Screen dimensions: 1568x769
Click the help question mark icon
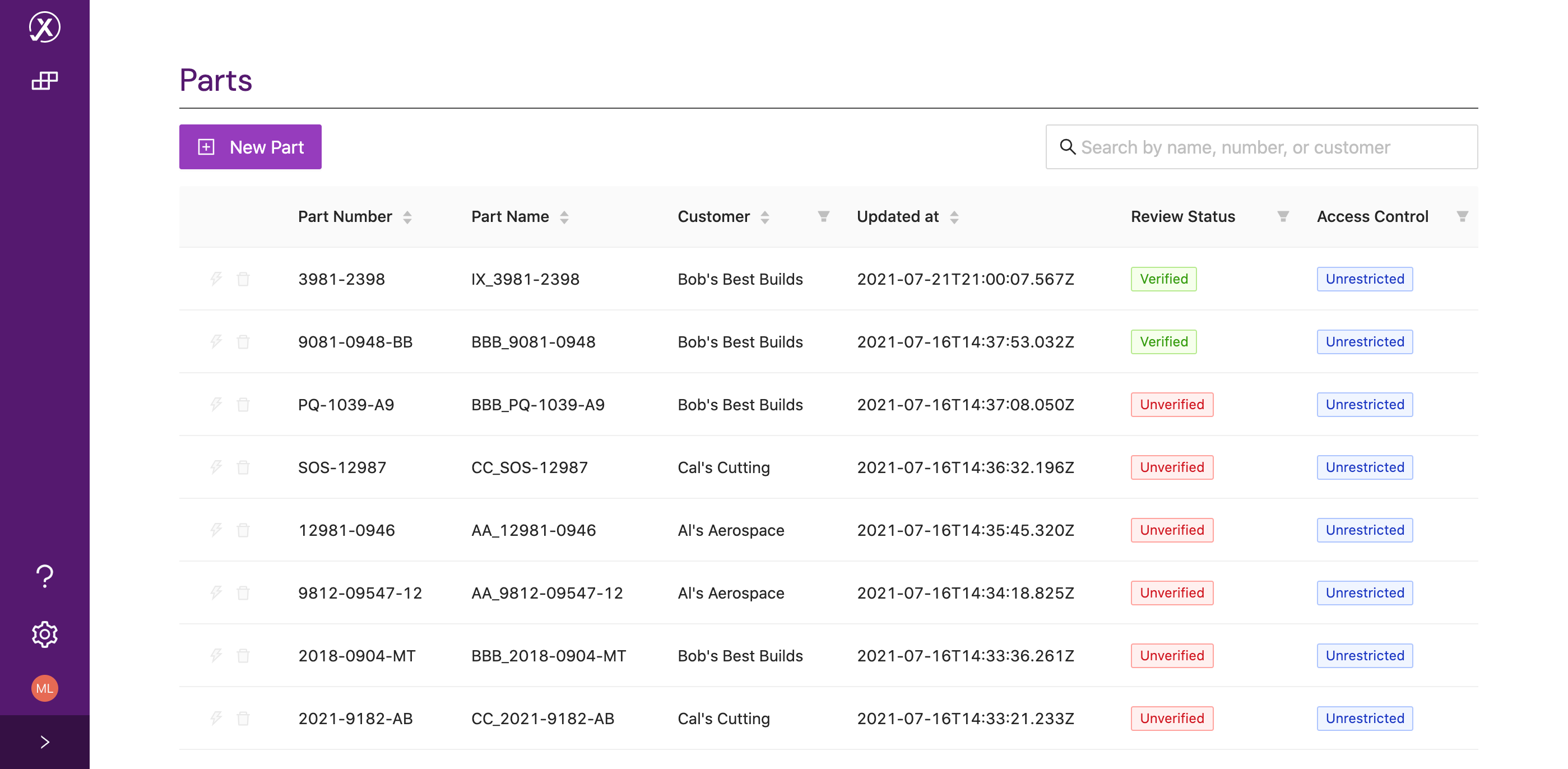pyautogui.click(x=44, y=575)
